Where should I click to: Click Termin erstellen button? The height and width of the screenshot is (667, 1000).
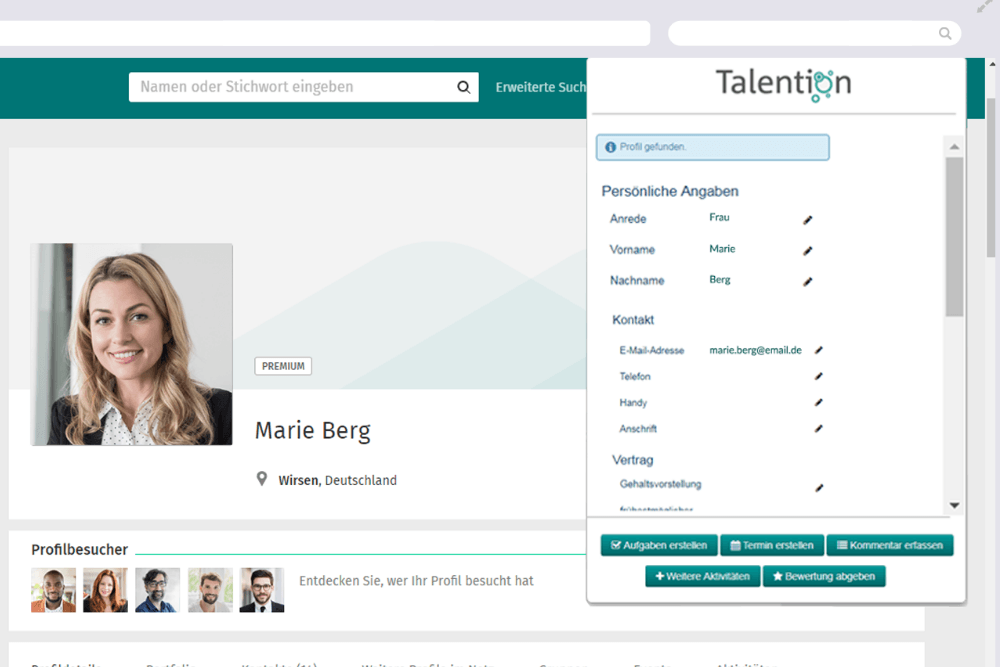coord(772,545)
